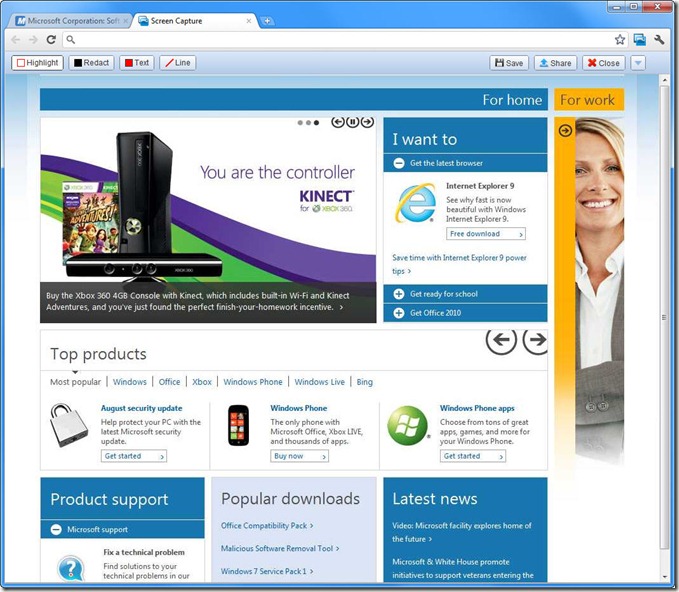Choose the Redact tool

click(x=91, y=63)
